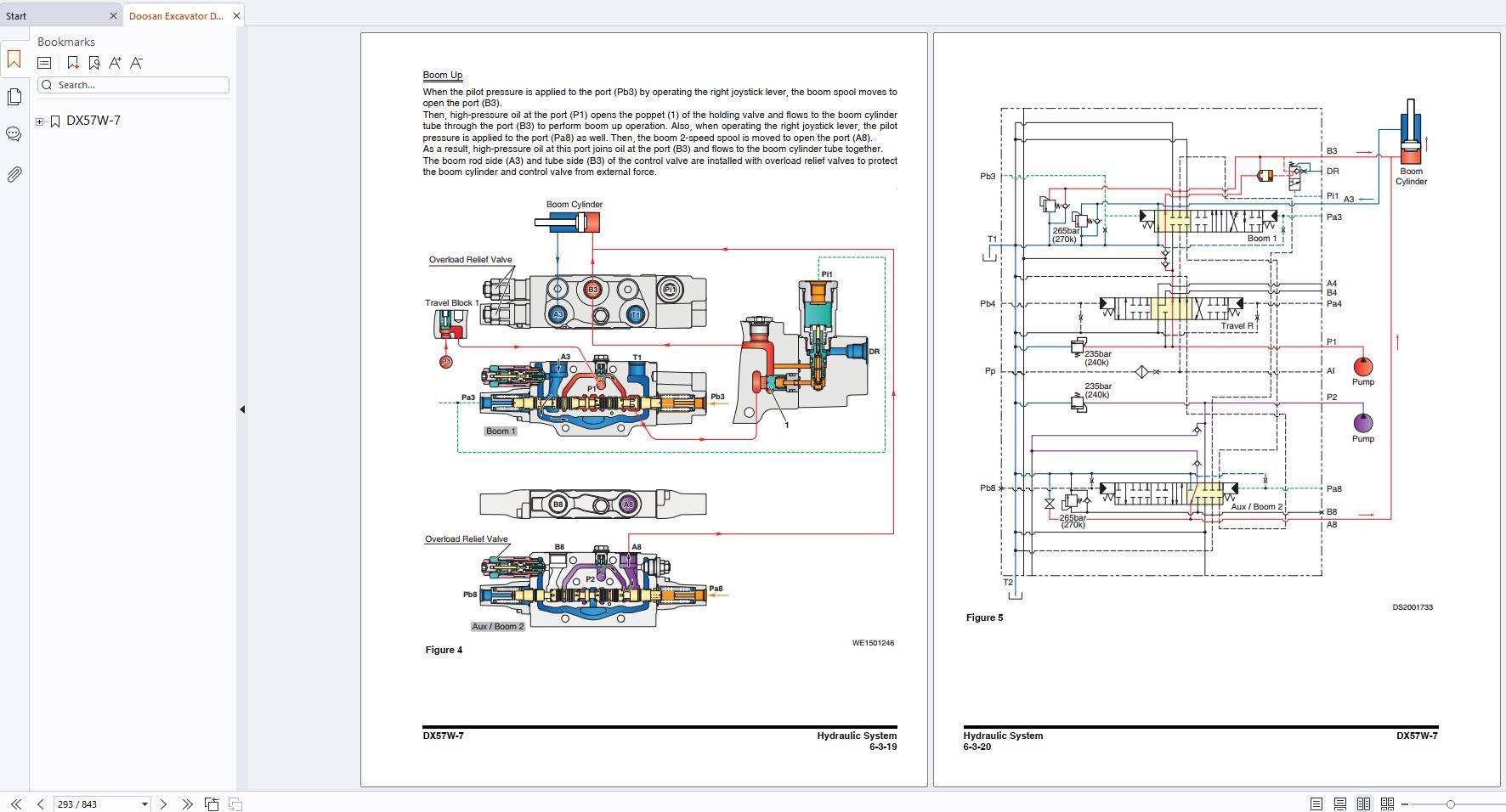The height and width of the screenshot is (812, 1506).
Task: Enable continuous scrolling page view
Action: click(x=1339, y=804)
